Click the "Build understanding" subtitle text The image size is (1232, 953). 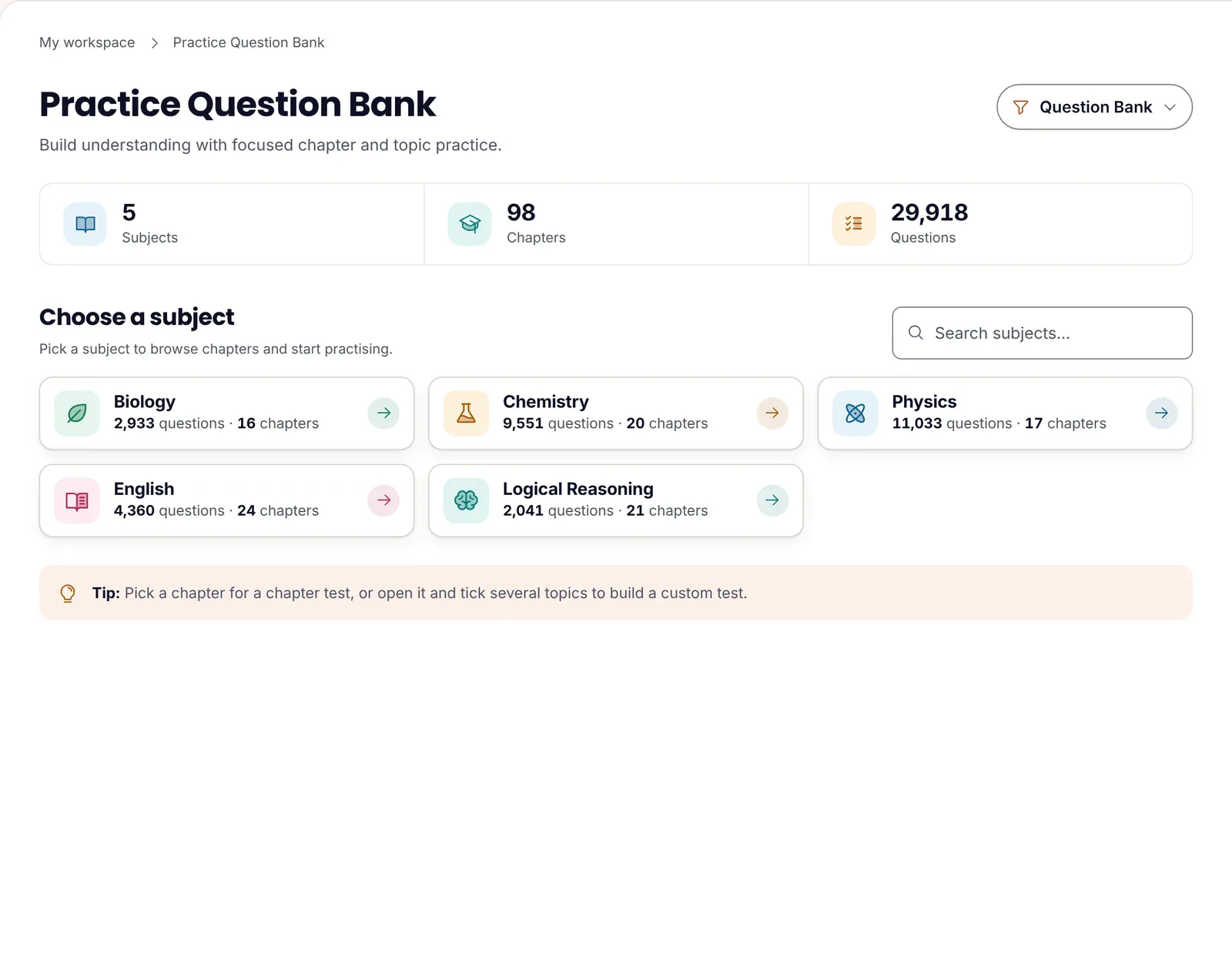tap(270, 145)
